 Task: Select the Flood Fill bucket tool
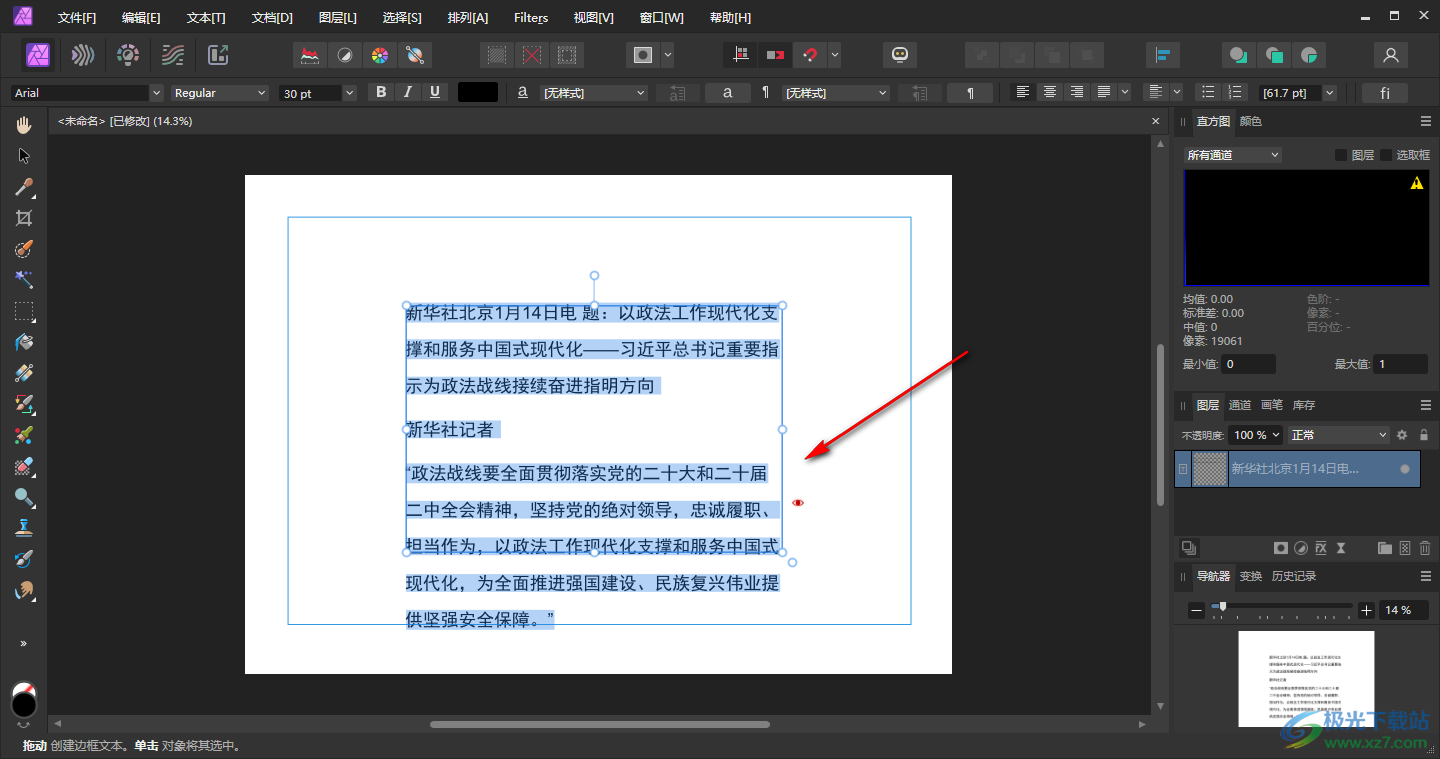tap(24, 342)
